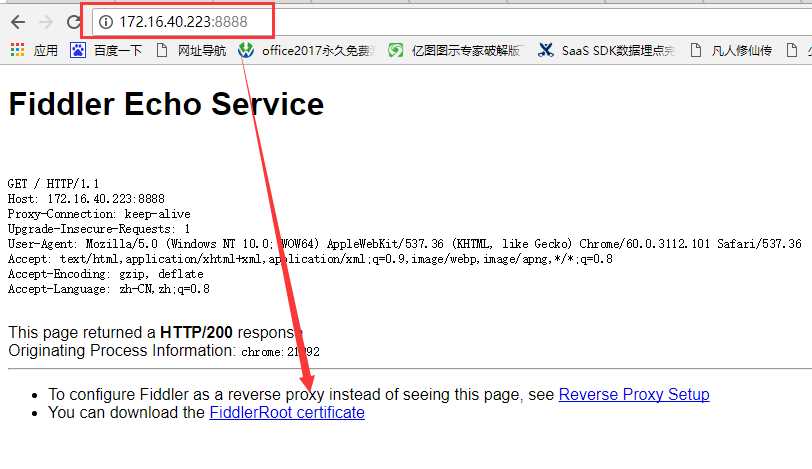
Task: Click the 'Accept: text/html' header line
Action: 310,259
